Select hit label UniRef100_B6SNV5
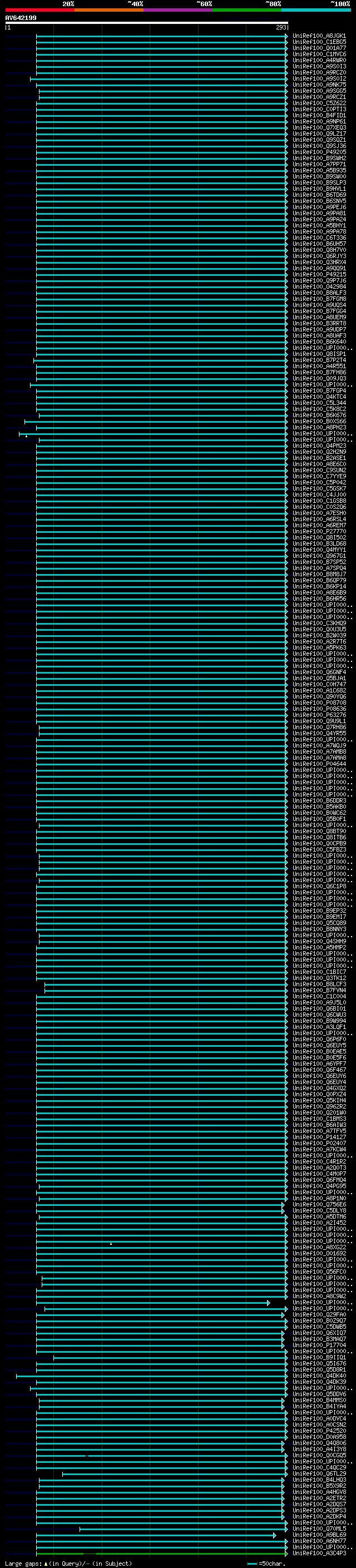Image resolution: width=356 pixels, height=1568 pixels. click(x=319, y=201)
